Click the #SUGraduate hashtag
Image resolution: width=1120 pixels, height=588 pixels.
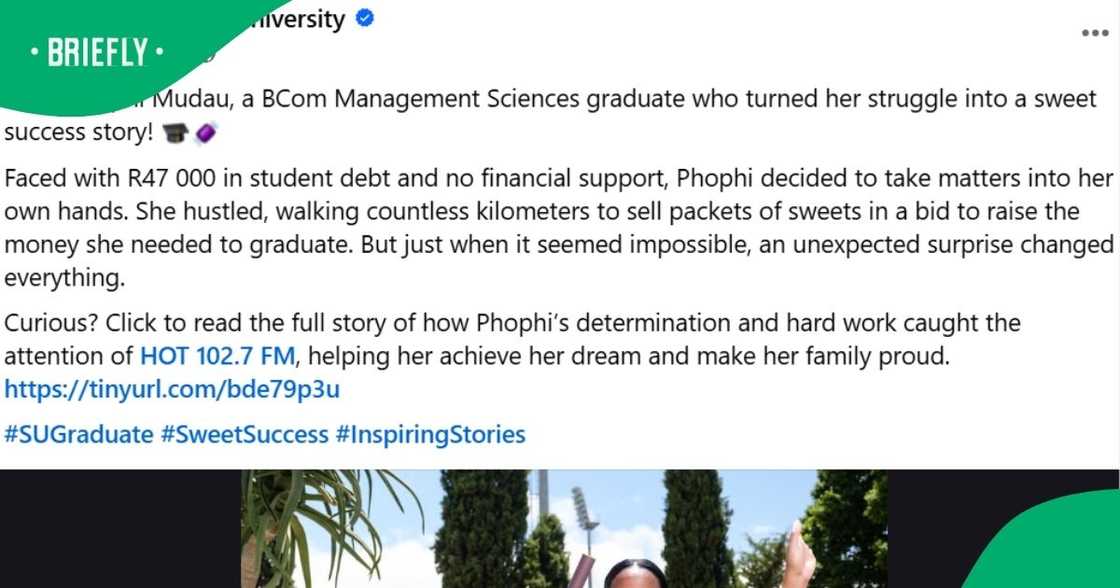pos(77,434)
